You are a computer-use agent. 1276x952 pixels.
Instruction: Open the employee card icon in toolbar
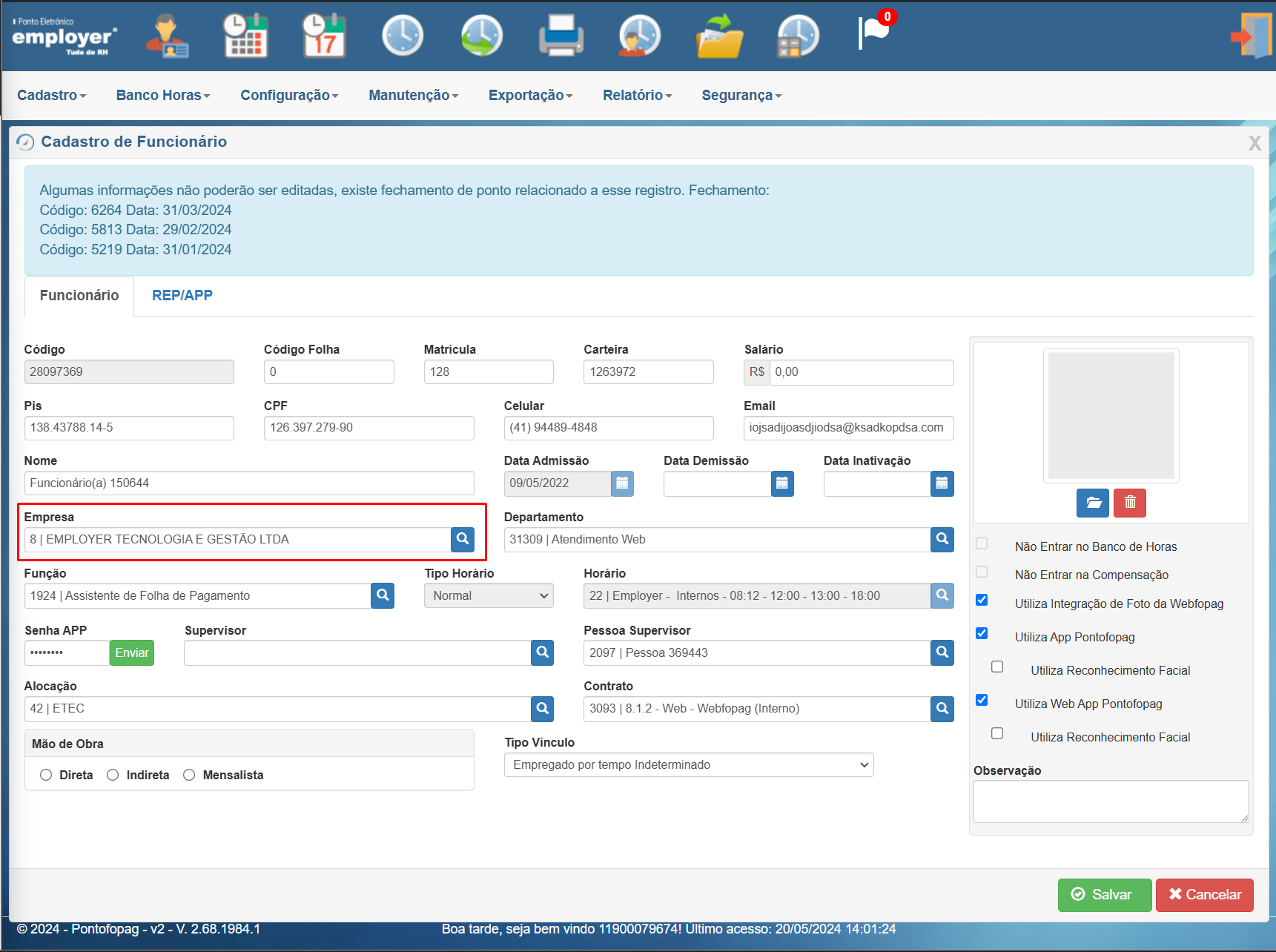coord(168,36)
